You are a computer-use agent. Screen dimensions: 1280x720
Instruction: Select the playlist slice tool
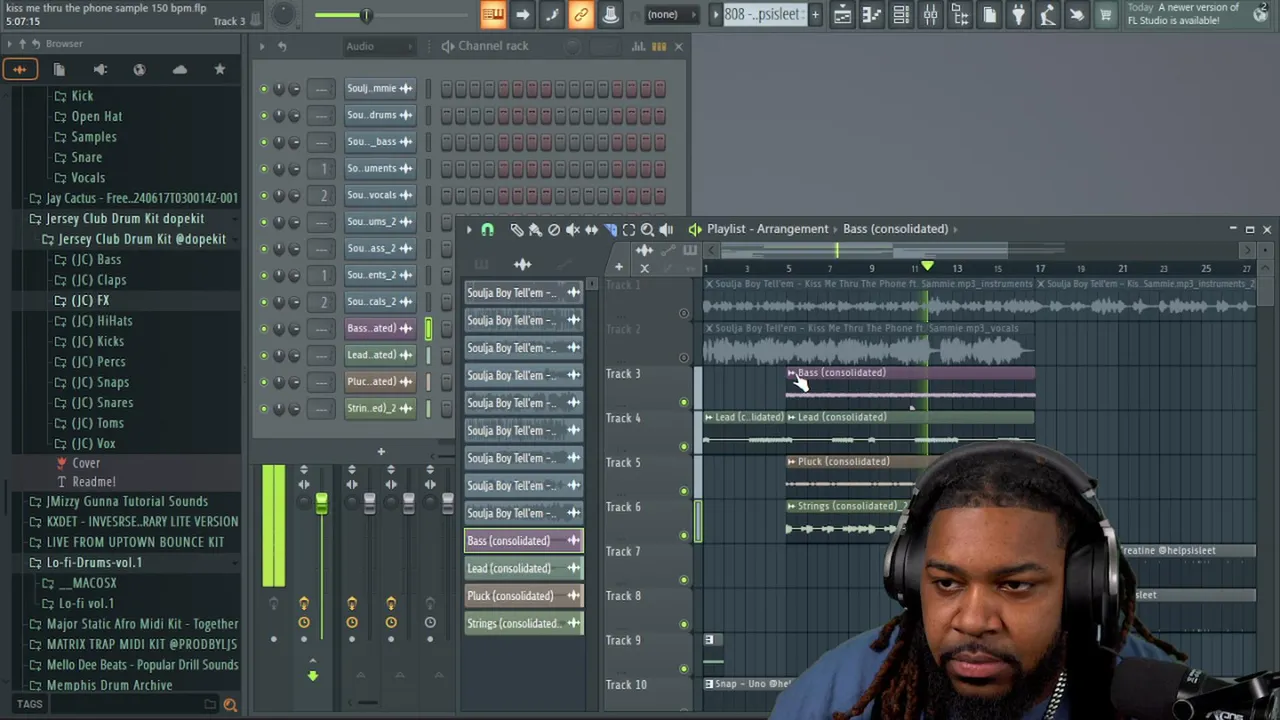tap(610, 229)
